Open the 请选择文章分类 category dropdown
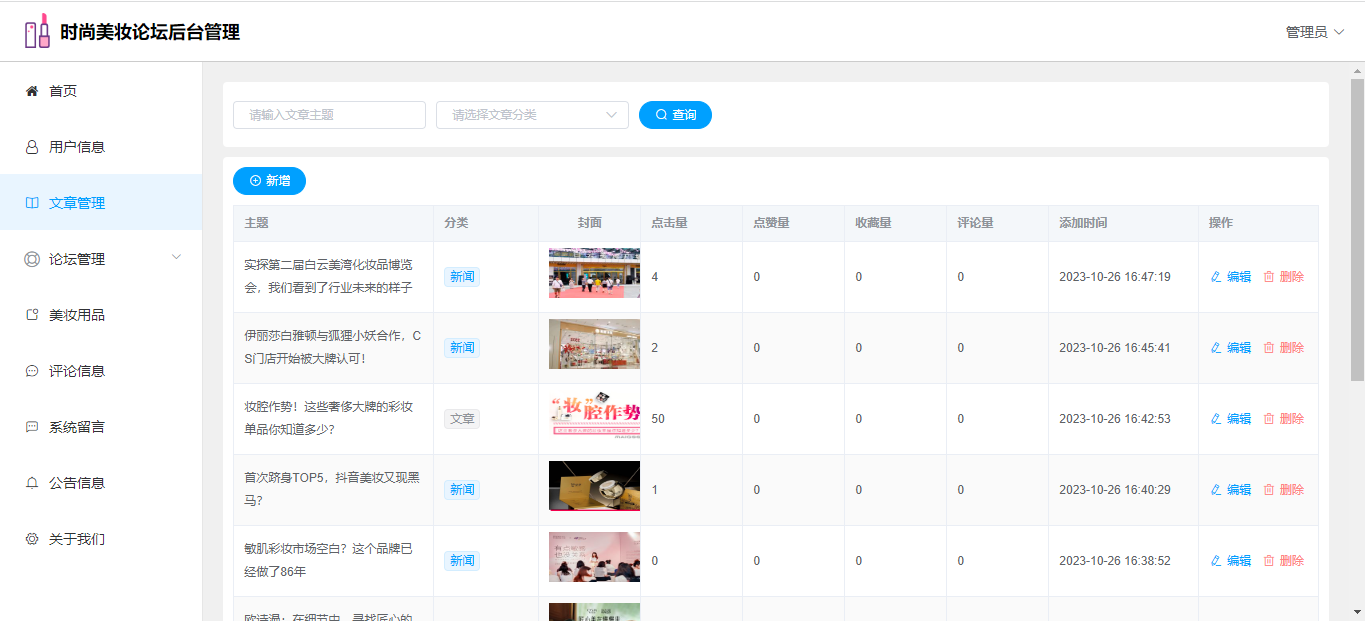The height and width of the screenshot is (621, 1365). (x=532, y=115)
